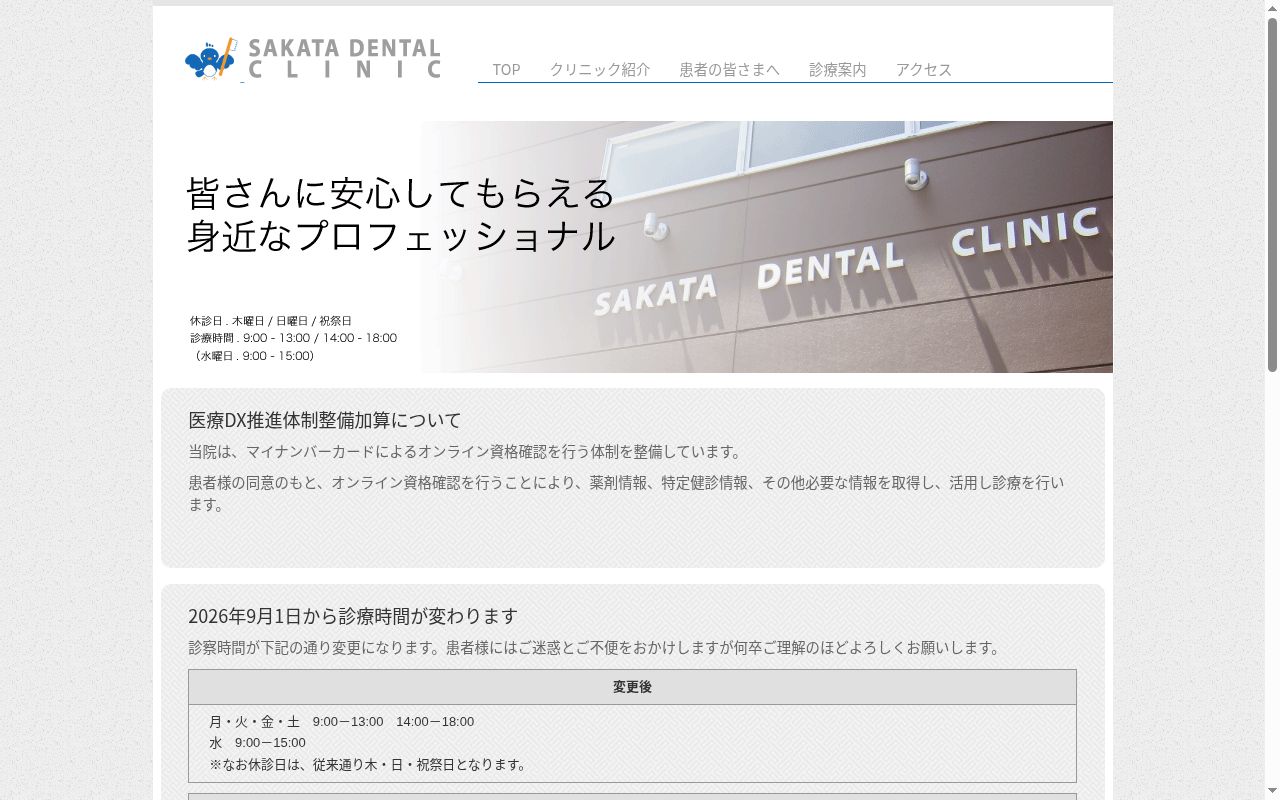Image resolution: width=1280 pixels, height=800 pixels.
Task: Click the sentence starting 当院は、マイナンバーカード
Action: pyautogui.click(x=467, y=451)
